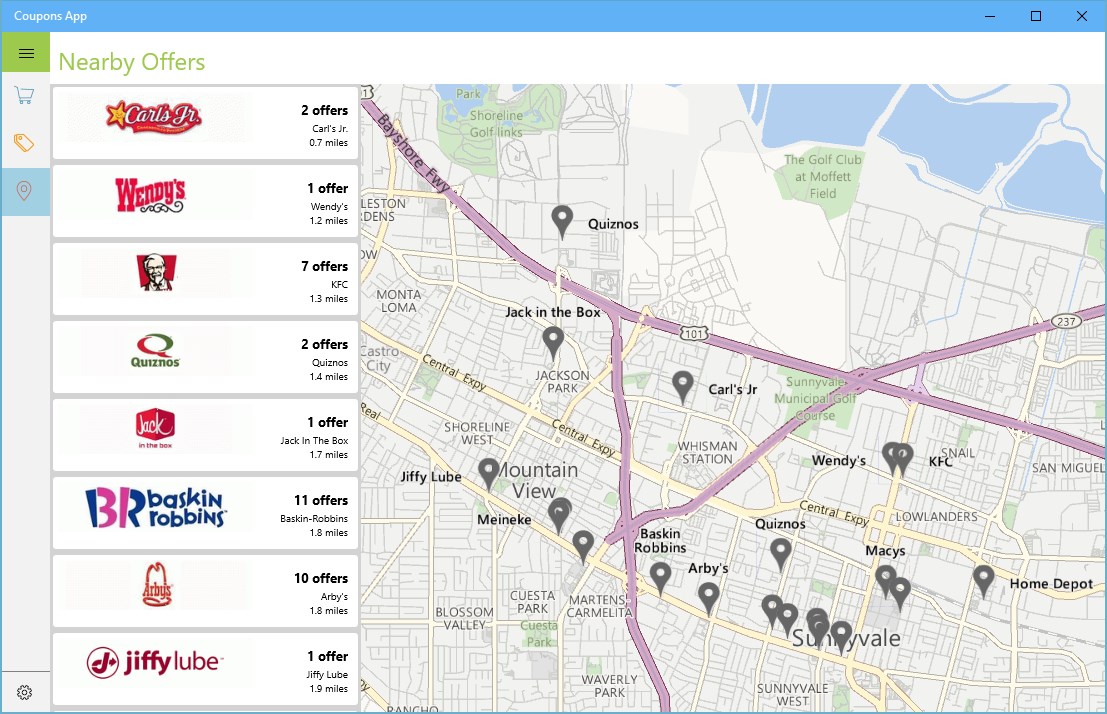Click the Jiffy Lube logo image
Viewport: 1107px width, 714px height.
pyautogui.click(x=155, y=662)
